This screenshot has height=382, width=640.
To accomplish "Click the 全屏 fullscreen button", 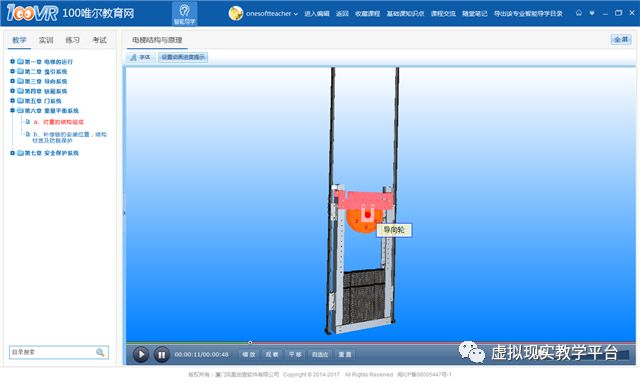I will point(621,40).
